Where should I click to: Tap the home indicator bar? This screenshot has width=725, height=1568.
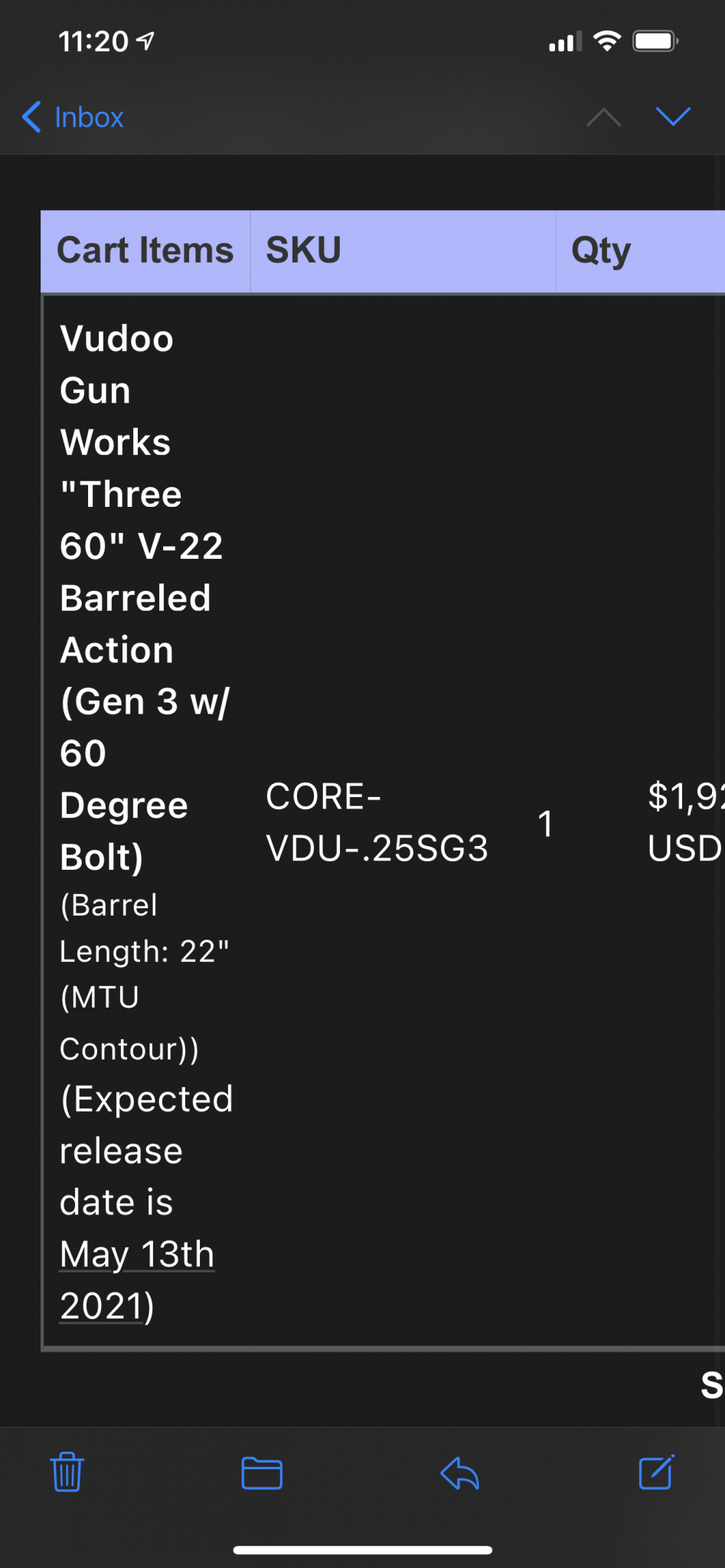[362, 1550]
